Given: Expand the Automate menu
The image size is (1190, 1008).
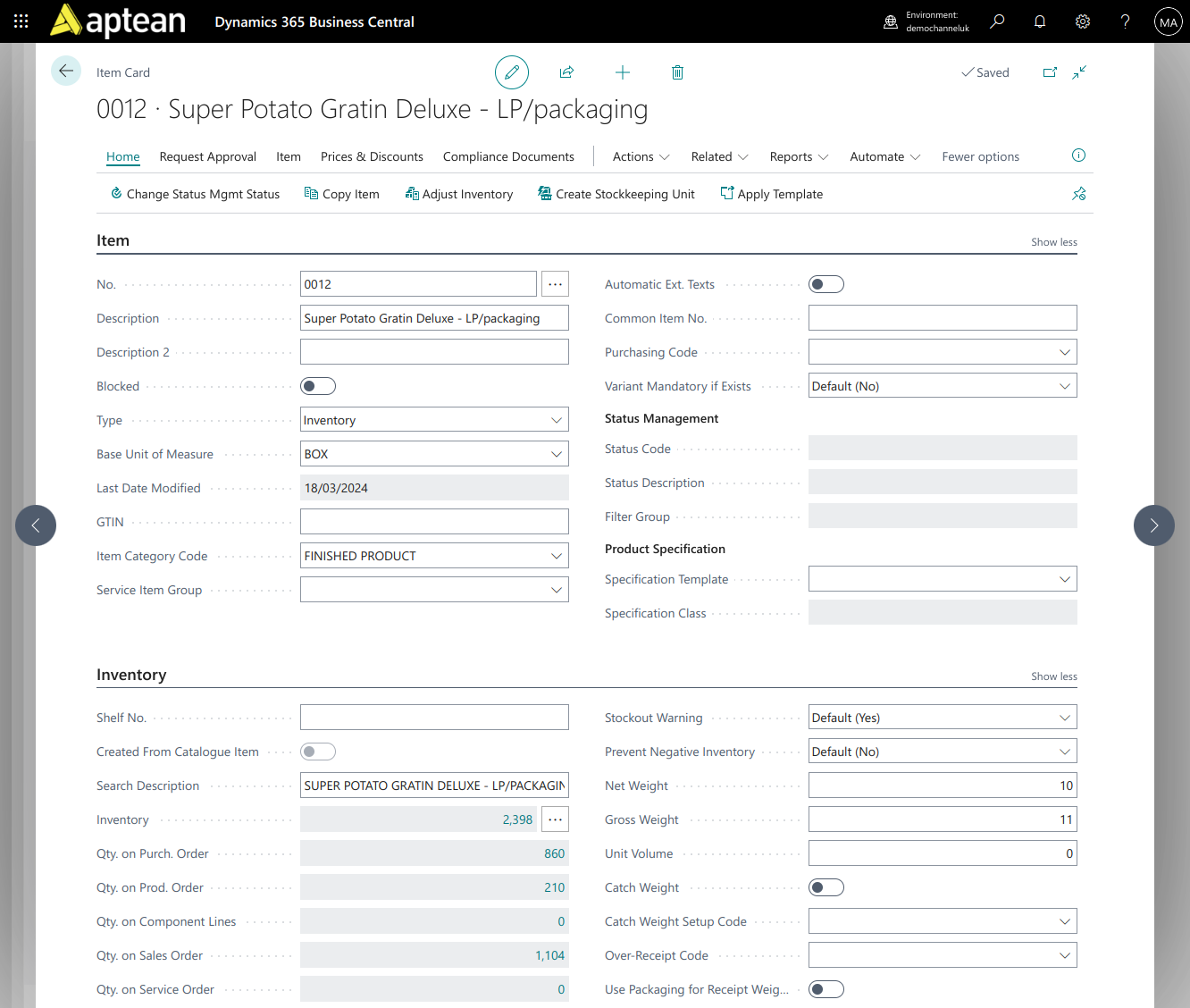Looking at the screenshot, I should click(x=884, y=156).
